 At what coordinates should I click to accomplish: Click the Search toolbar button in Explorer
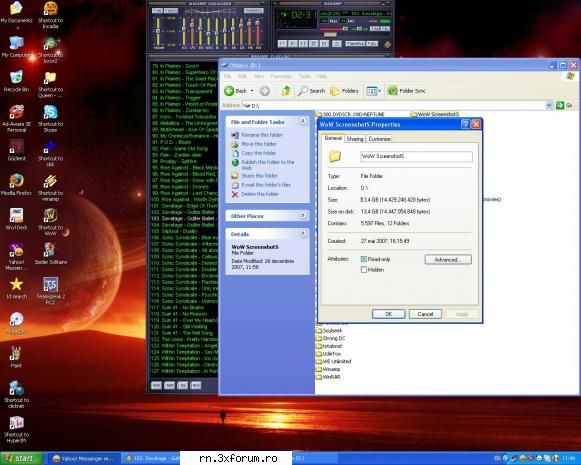coord(311,91)
